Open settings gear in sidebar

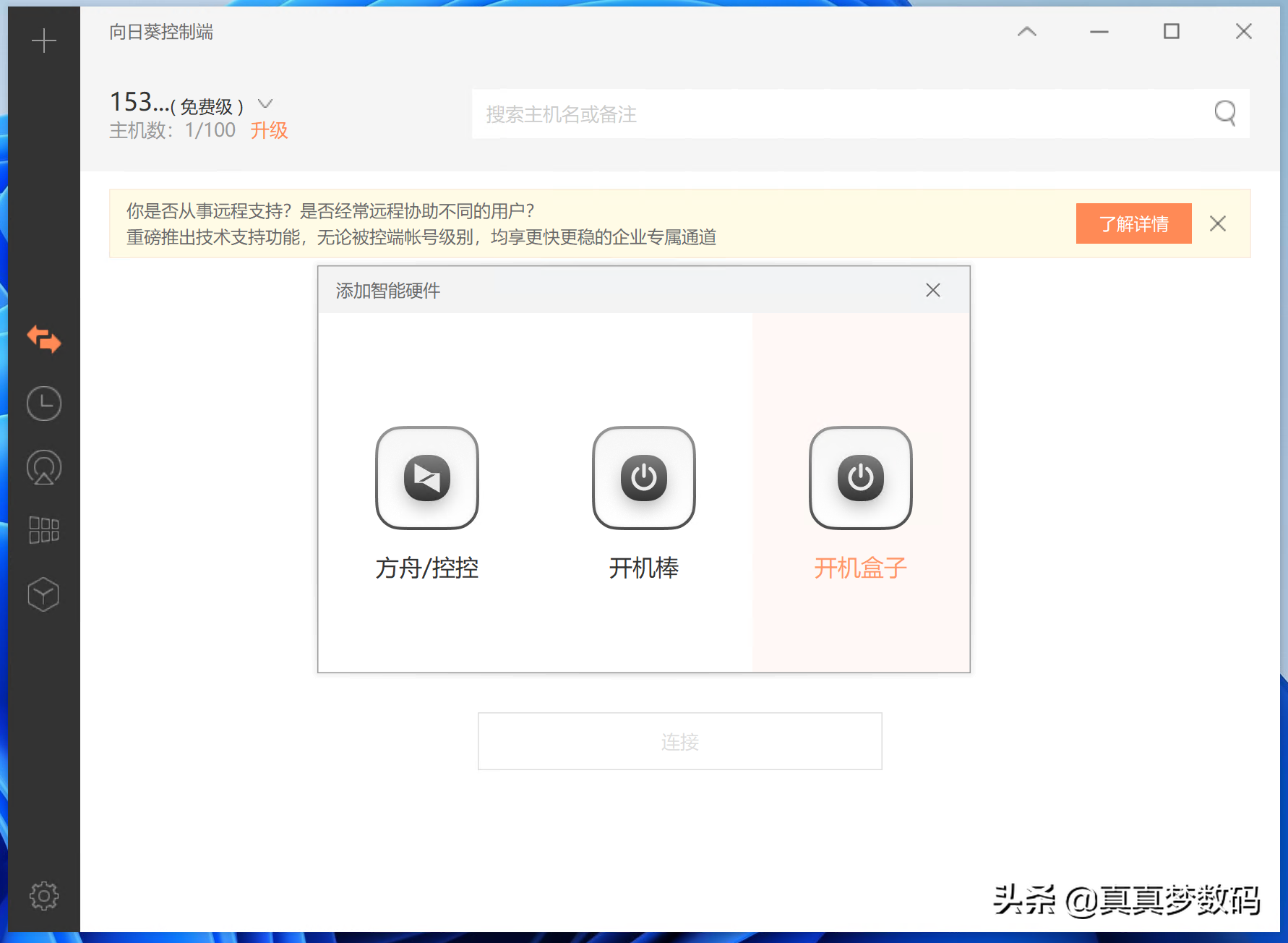point(44,896)
